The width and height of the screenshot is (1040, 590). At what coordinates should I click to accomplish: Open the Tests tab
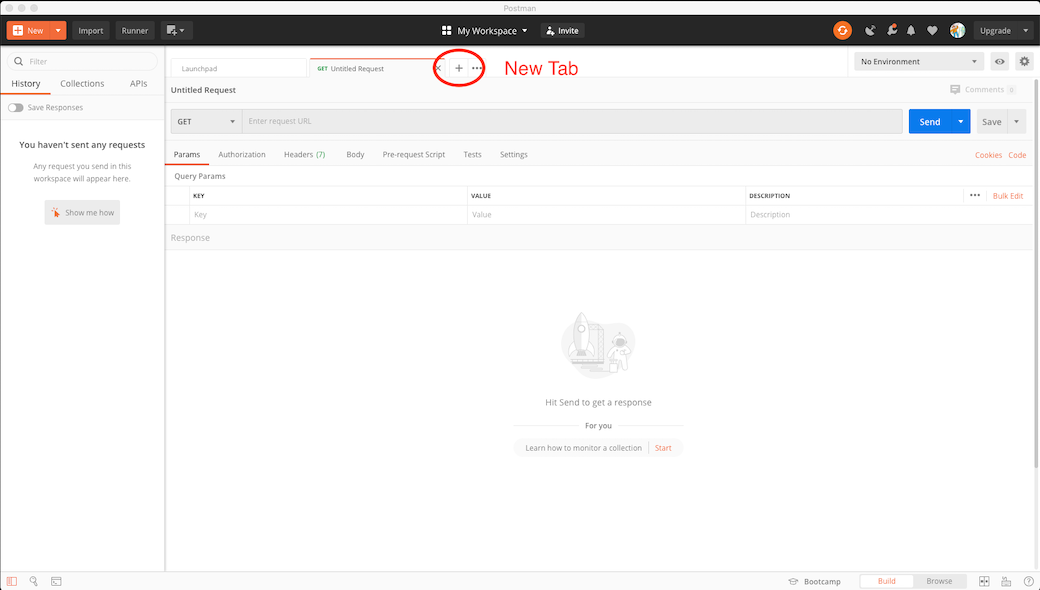[472, 154]
